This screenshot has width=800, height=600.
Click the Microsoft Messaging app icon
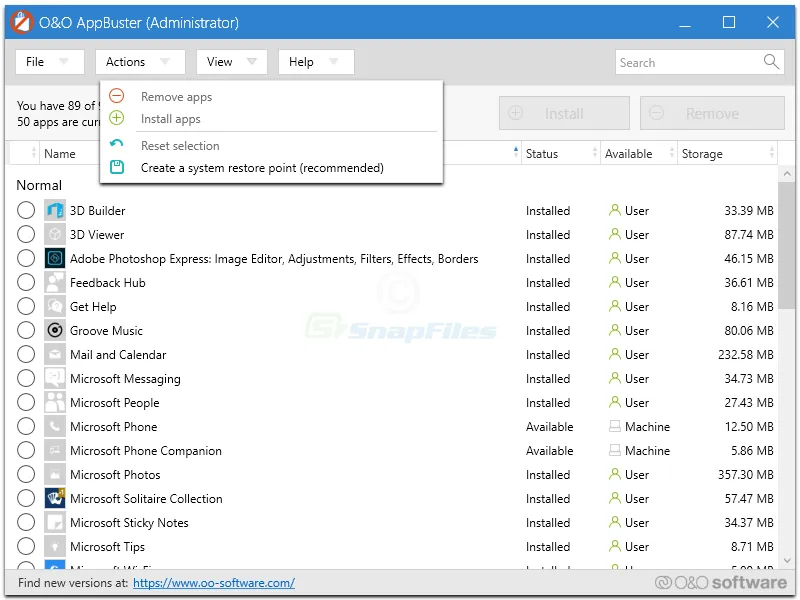[x=55, y=378]
